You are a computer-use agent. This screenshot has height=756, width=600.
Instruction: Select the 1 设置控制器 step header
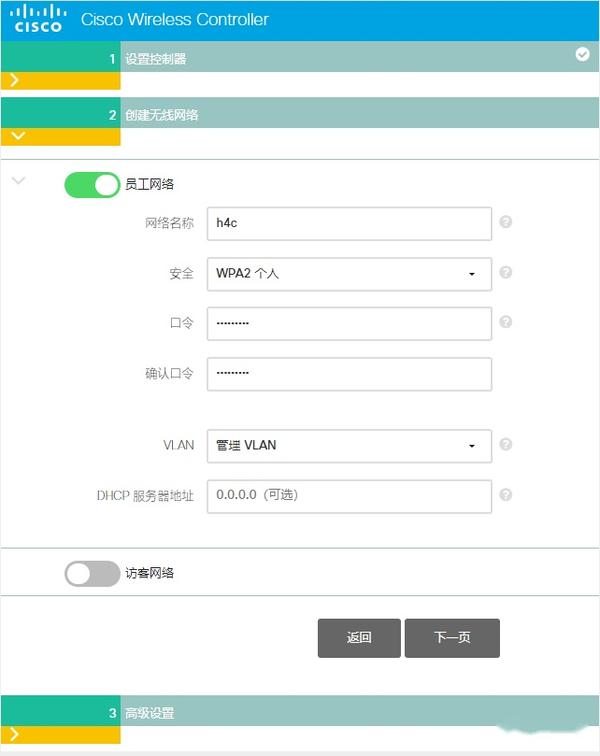pos(300,57)
